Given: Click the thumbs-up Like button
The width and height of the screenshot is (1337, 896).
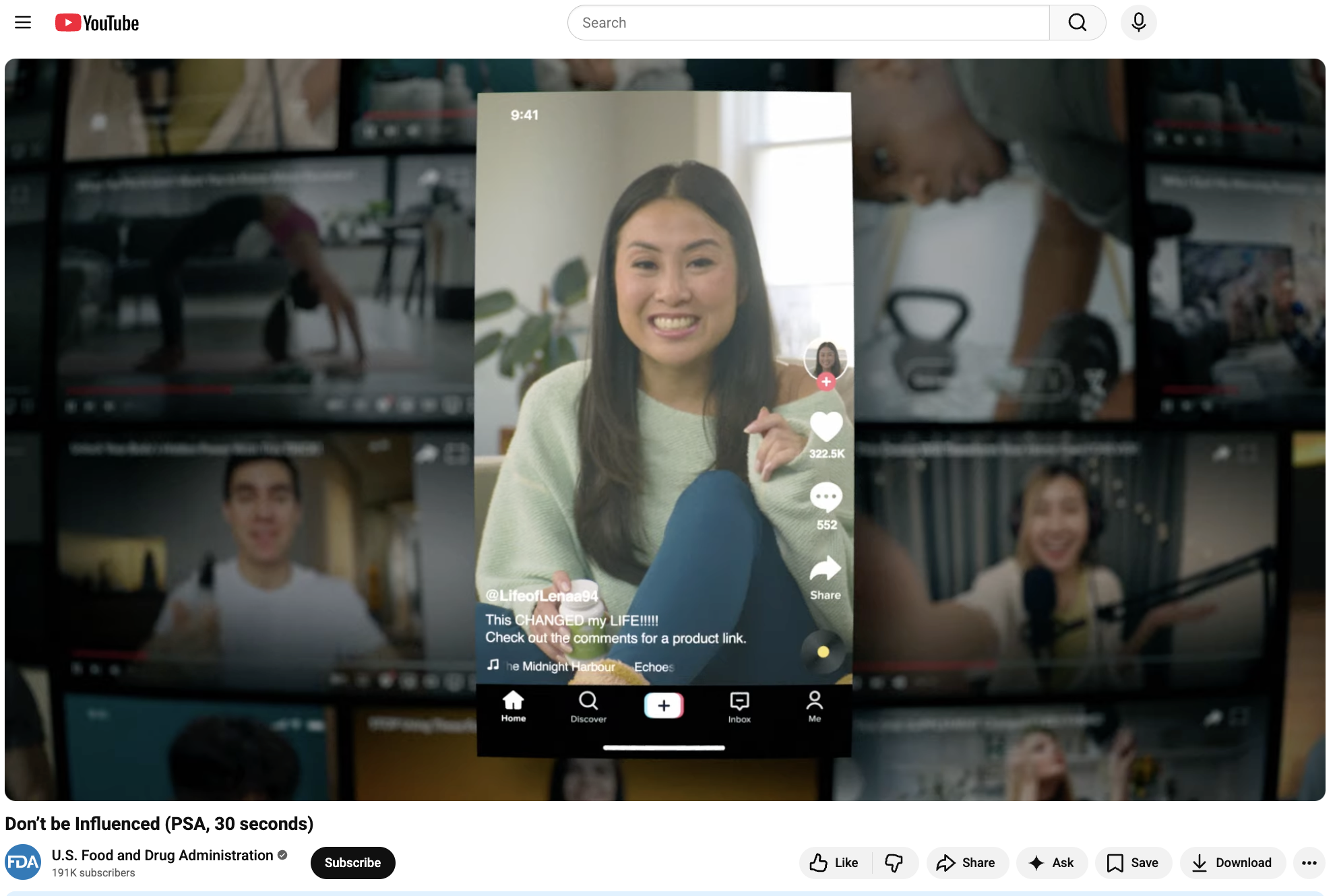Looking at the screenshot, I should click(x=834, y=862).
